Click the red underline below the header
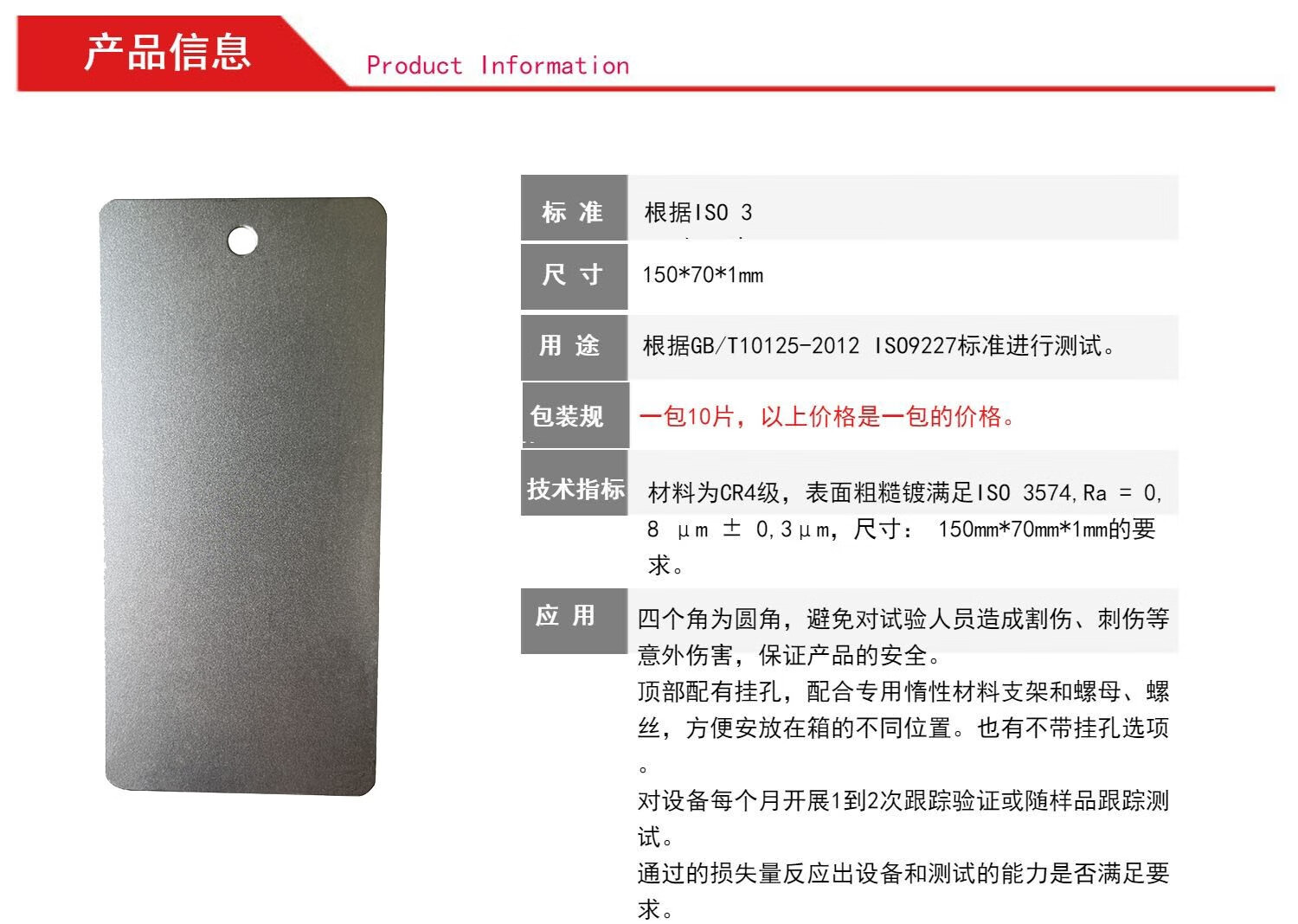This screenshot has width=1298, height=924. point(813,88)
